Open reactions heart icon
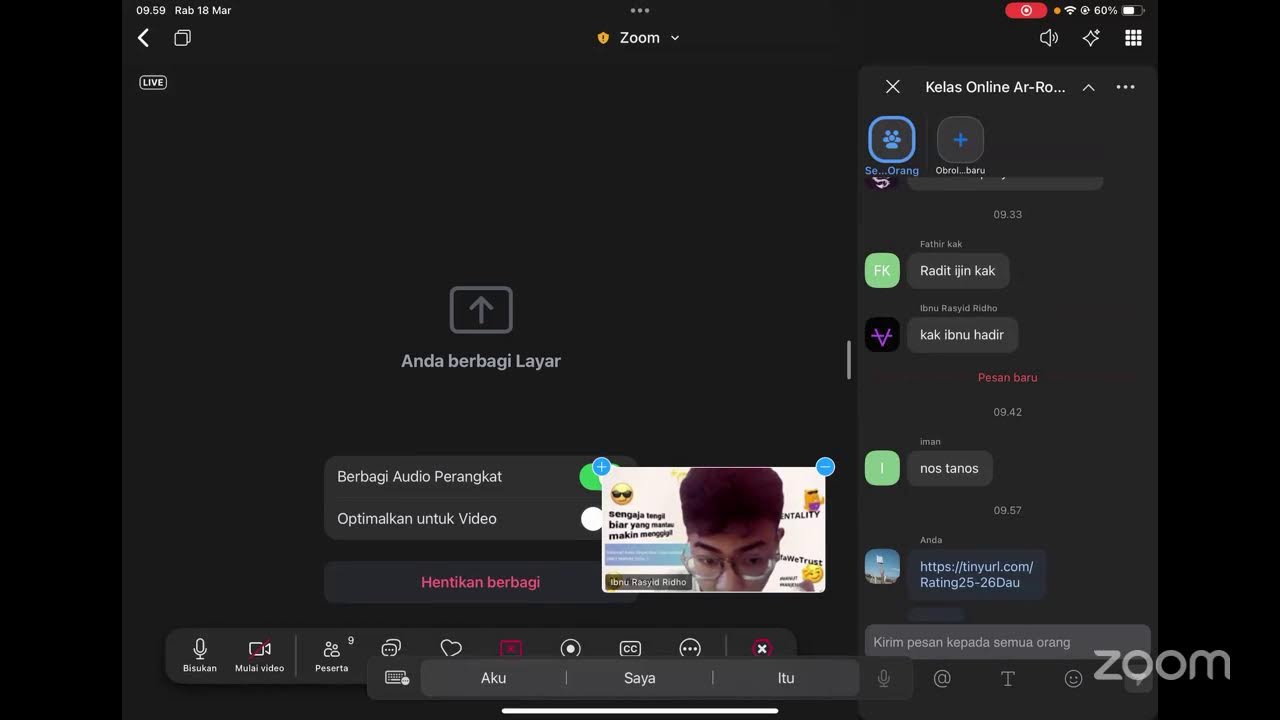The image size is (1280, 720). click(x=451, y=649)
